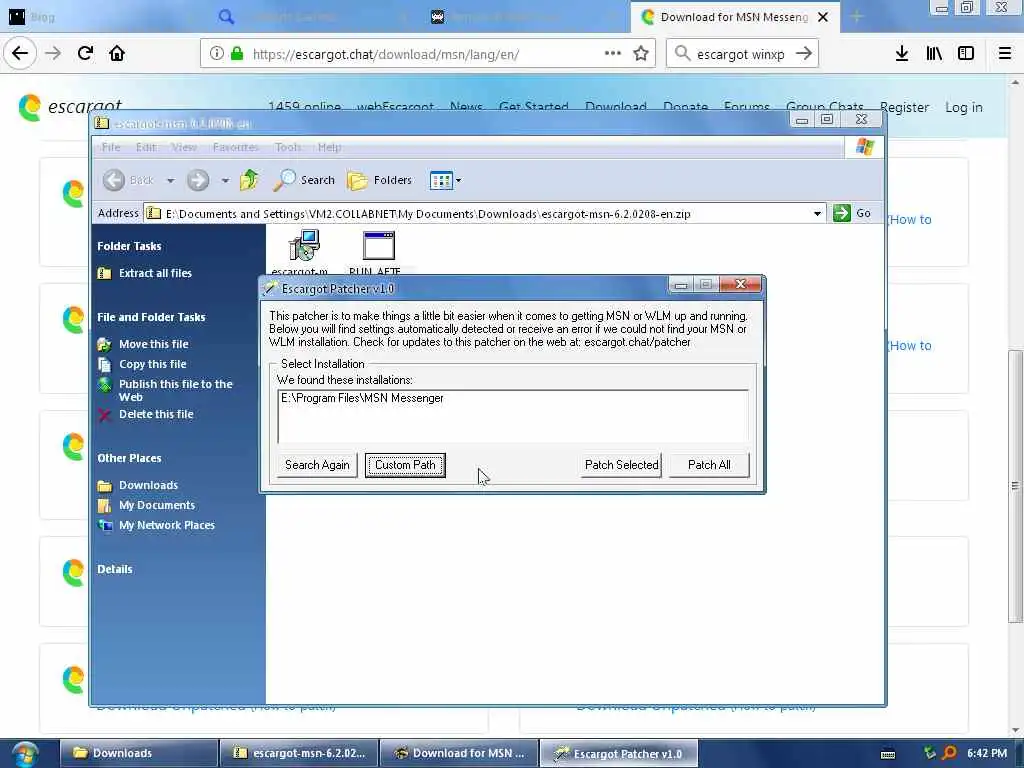This screenshot has height=768, width=1024.
Task: Switch to Downloads taskbar button
Action: pyautogui.click(x=138, y=754)
